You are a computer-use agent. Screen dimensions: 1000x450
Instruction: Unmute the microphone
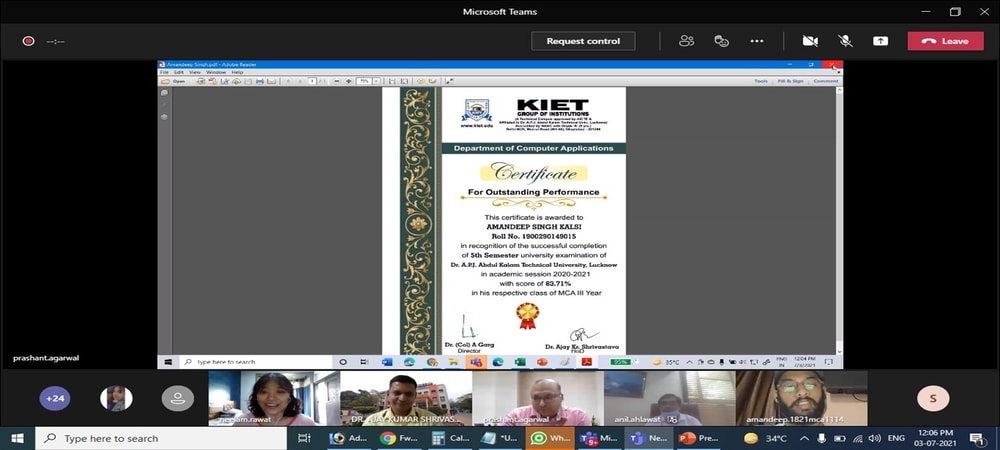845,41
